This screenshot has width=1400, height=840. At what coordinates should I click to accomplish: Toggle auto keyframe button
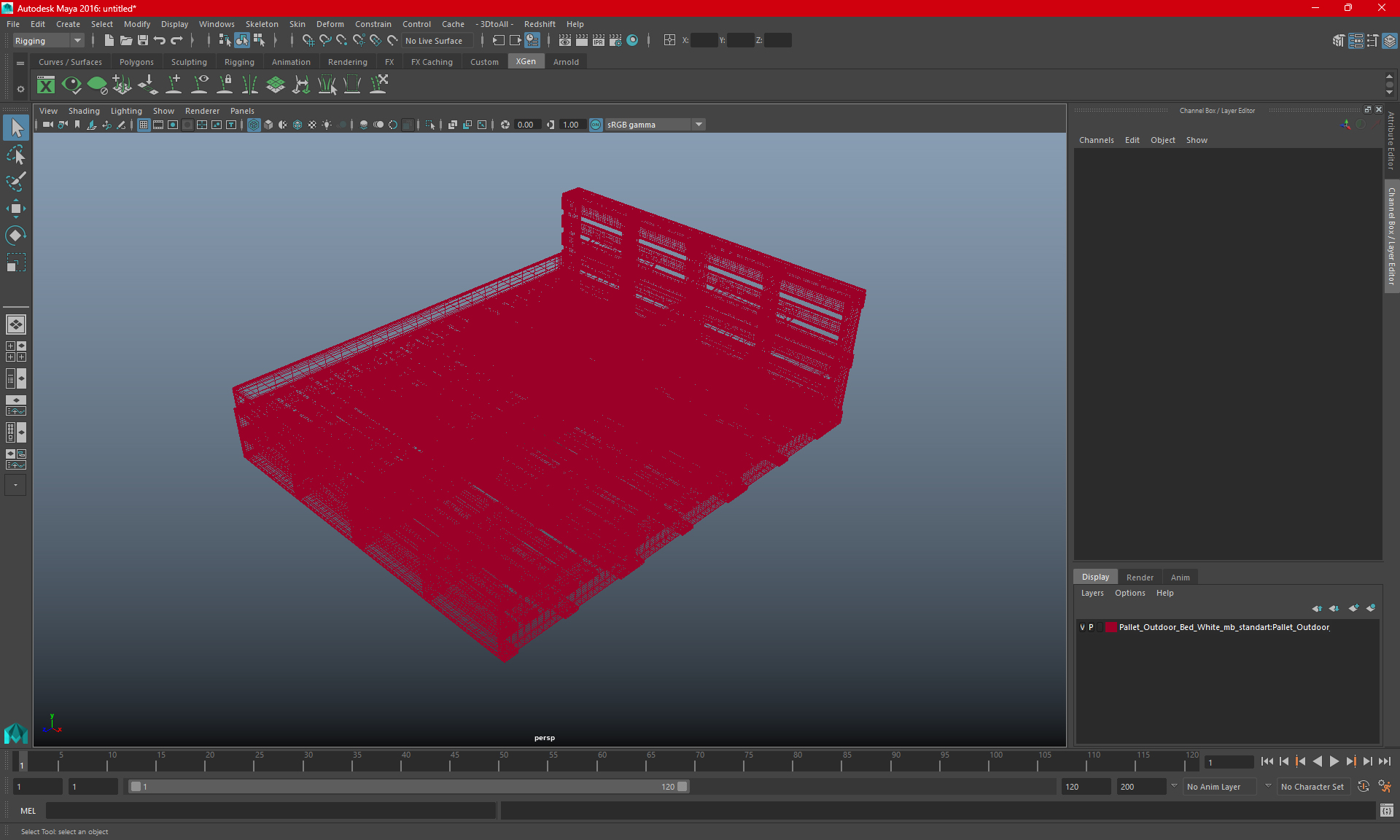[1364, 787]
